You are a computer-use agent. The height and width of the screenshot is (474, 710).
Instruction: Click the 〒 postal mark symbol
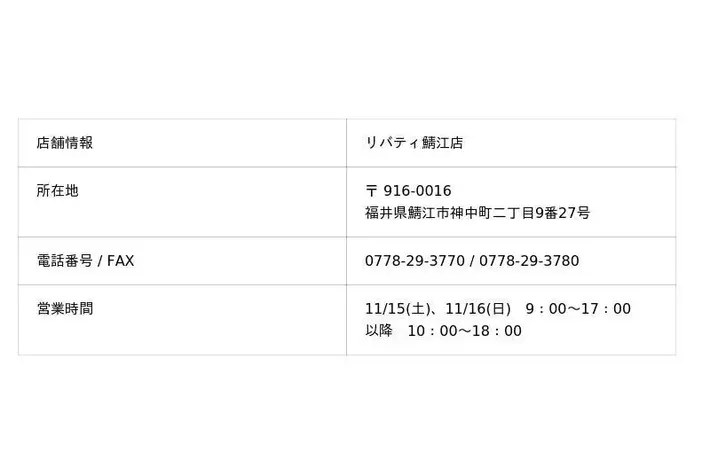coord(372,191)
